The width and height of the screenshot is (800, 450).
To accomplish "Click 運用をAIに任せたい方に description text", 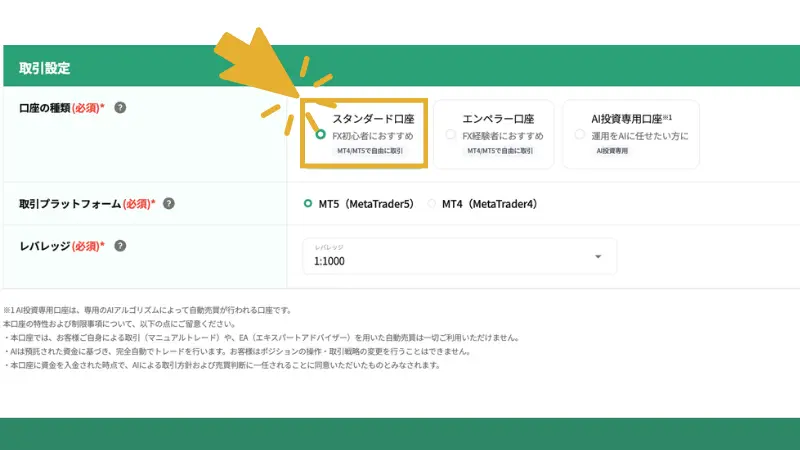I will [640, 136].
